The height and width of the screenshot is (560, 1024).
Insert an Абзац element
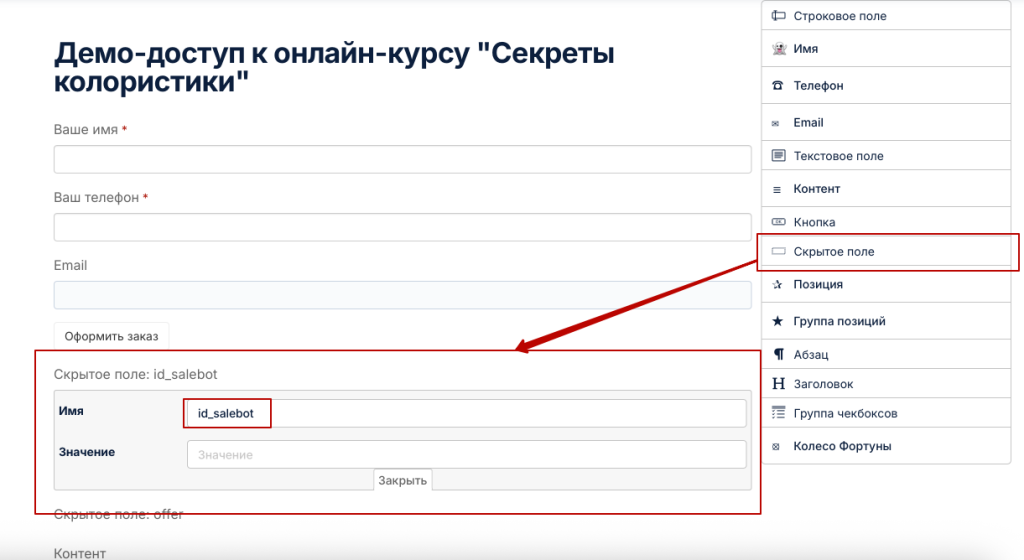pyautogui.click(x=886, y=354)
